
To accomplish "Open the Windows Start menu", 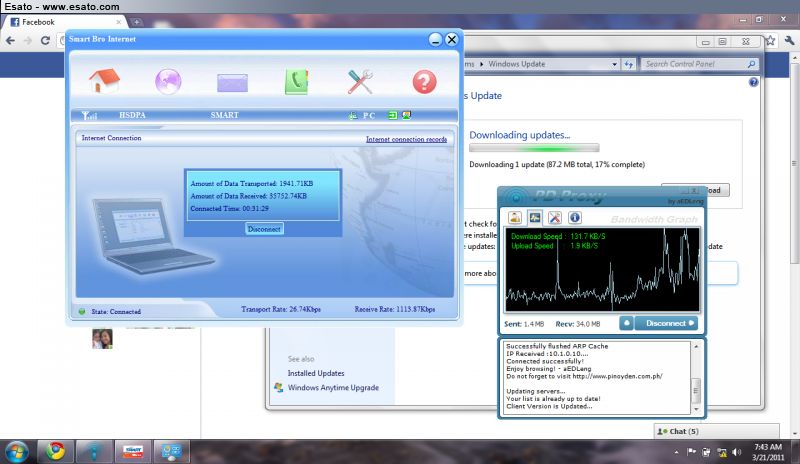I will pyautogui.click(x=16, y=451).
